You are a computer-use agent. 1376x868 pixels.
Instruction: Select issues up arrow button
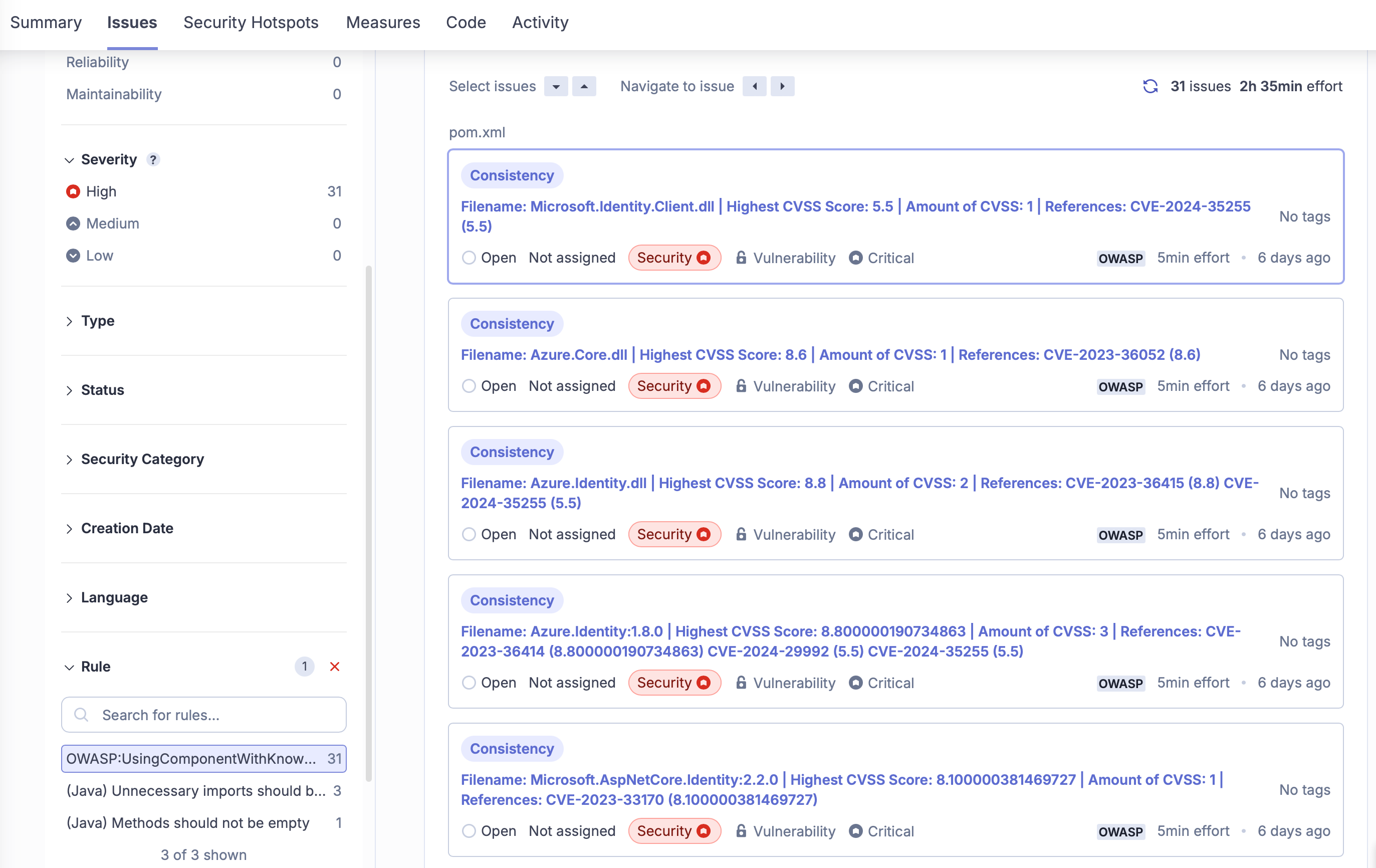pos(583,86)
